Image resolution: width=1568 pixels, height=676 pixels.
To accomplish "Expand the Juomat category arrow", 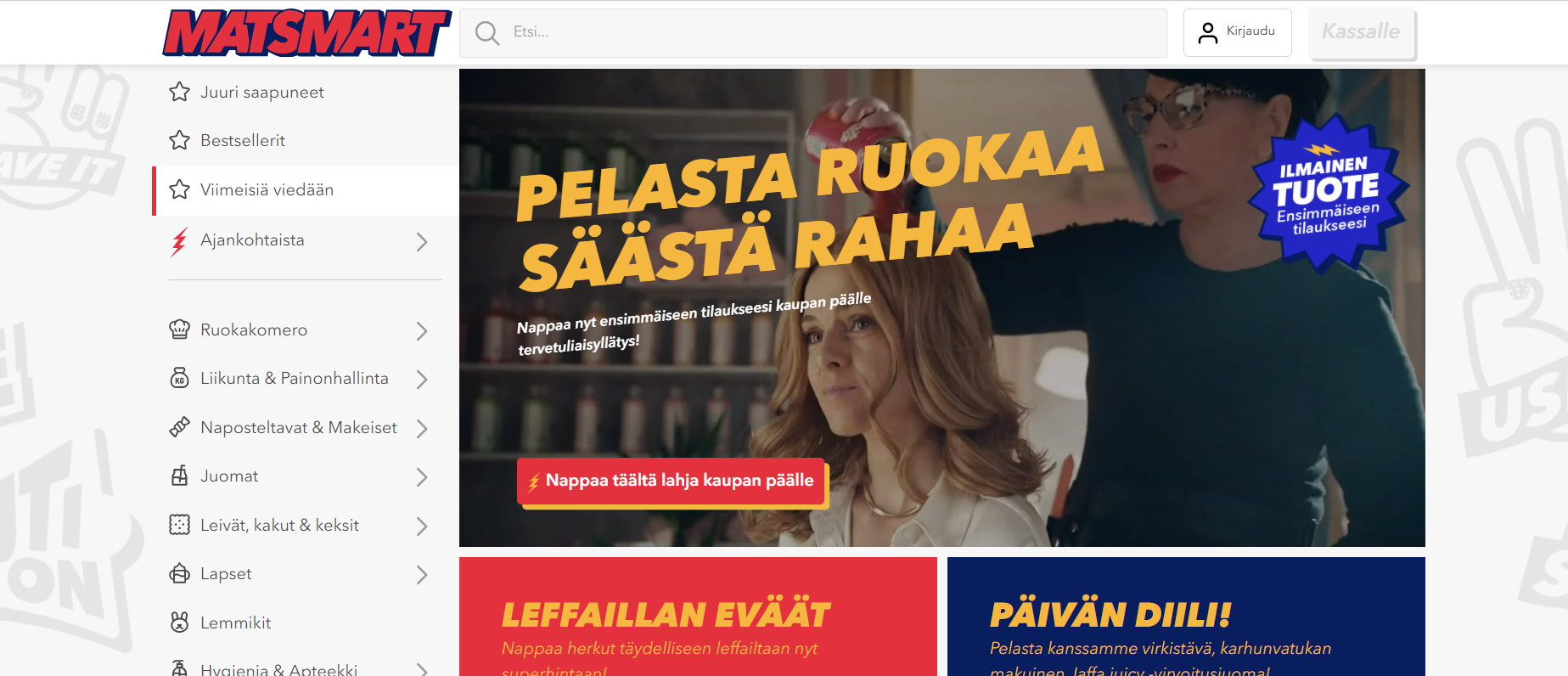I will 422,477.
